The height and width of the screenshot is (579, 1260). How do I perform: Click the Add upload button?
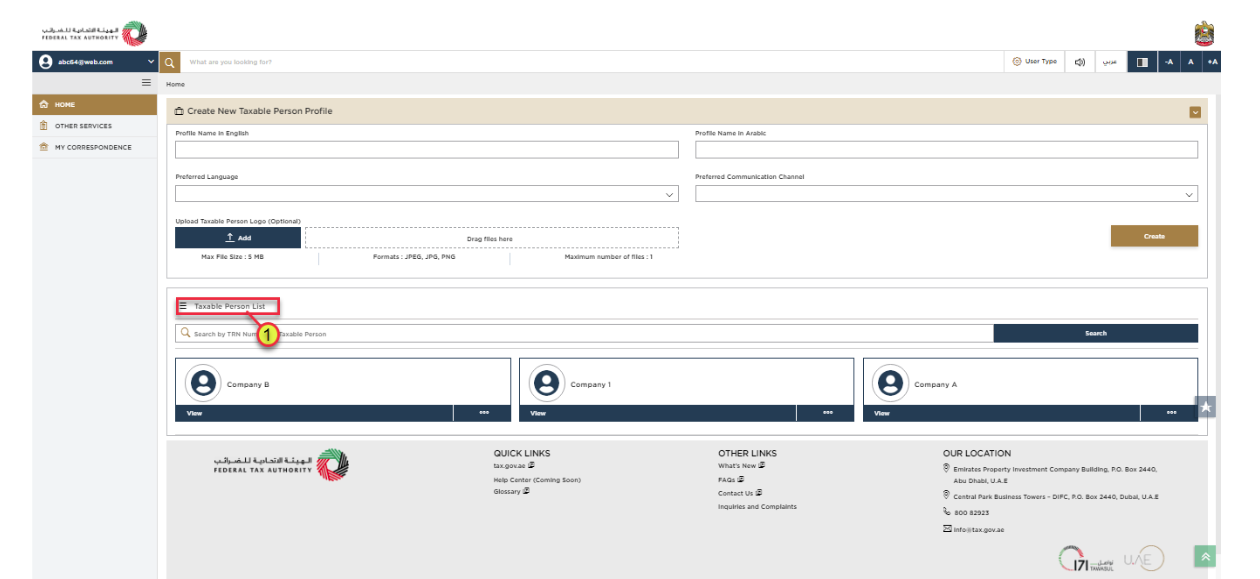(238, 238)
